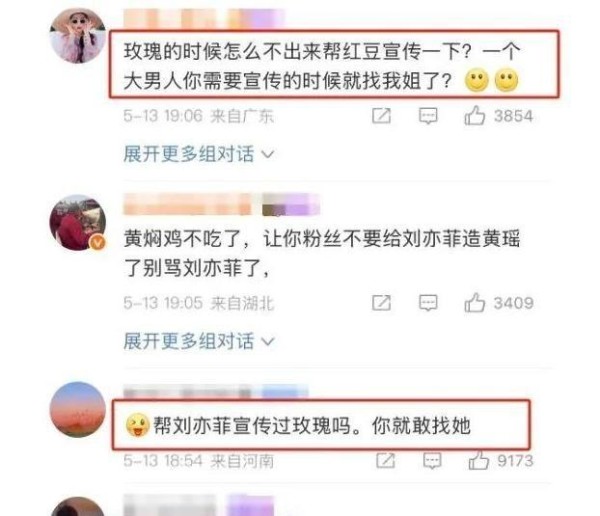Share the 5-13 18:54 comment from 河南
600x516 pixels.
[385, 460]
